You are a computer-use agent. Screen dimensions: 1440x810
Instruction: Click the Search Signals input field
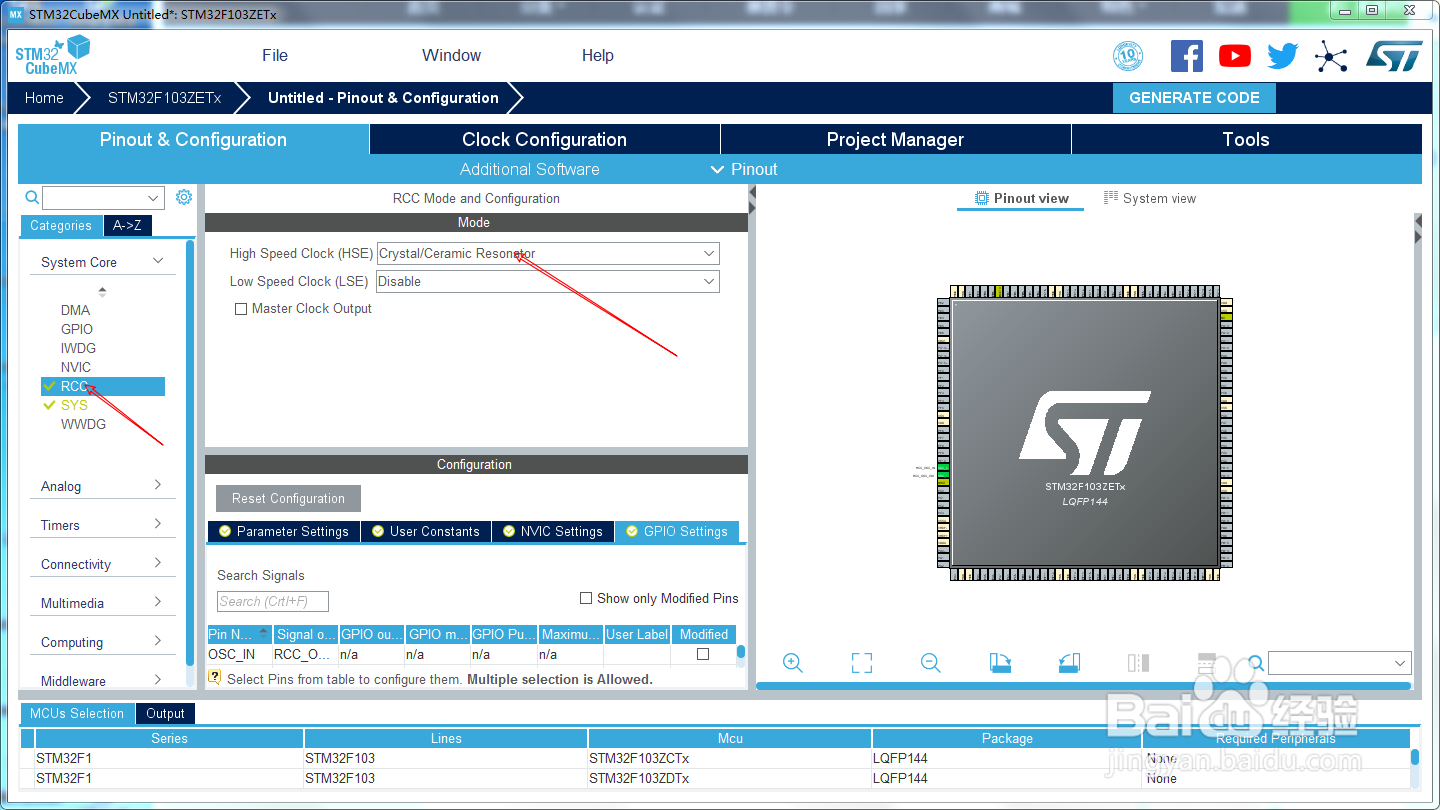(273, 601)
